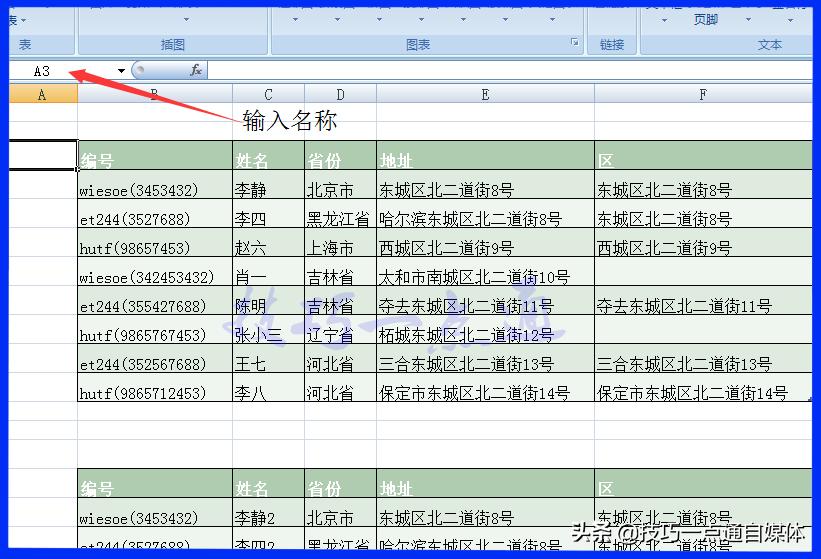Select the name cell 肖一

[269, 271]
